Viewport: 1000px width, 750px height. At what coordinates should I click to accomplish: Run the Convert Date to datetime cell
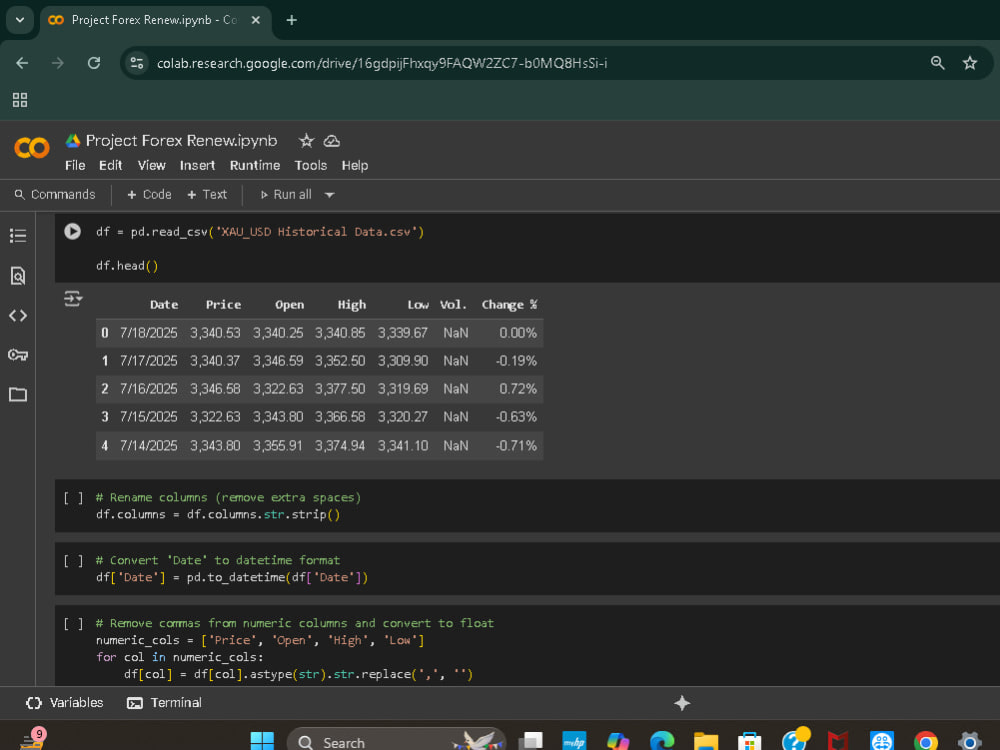(x=73, y=561)
